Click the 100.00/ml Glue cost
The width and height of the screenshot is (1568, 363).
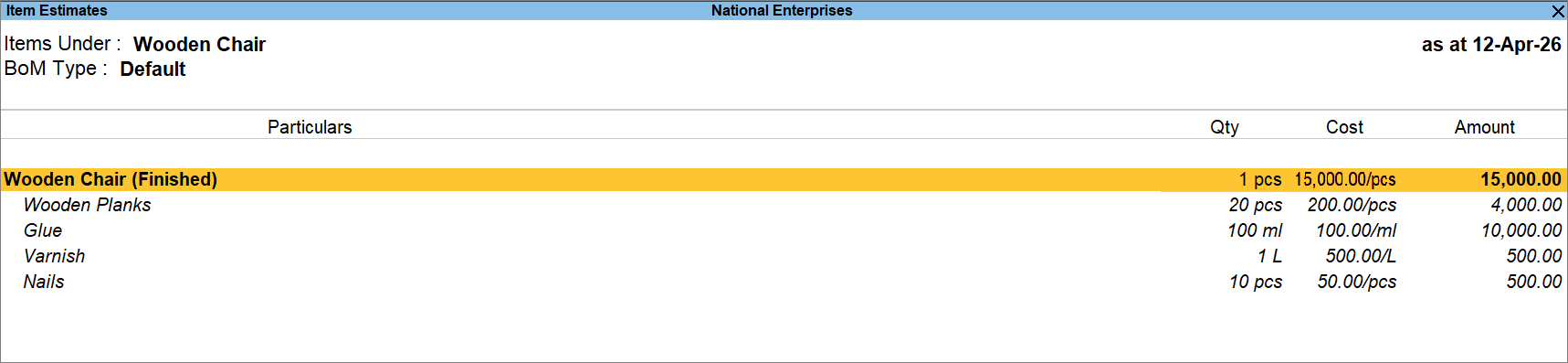click(x=1356, y=230)
